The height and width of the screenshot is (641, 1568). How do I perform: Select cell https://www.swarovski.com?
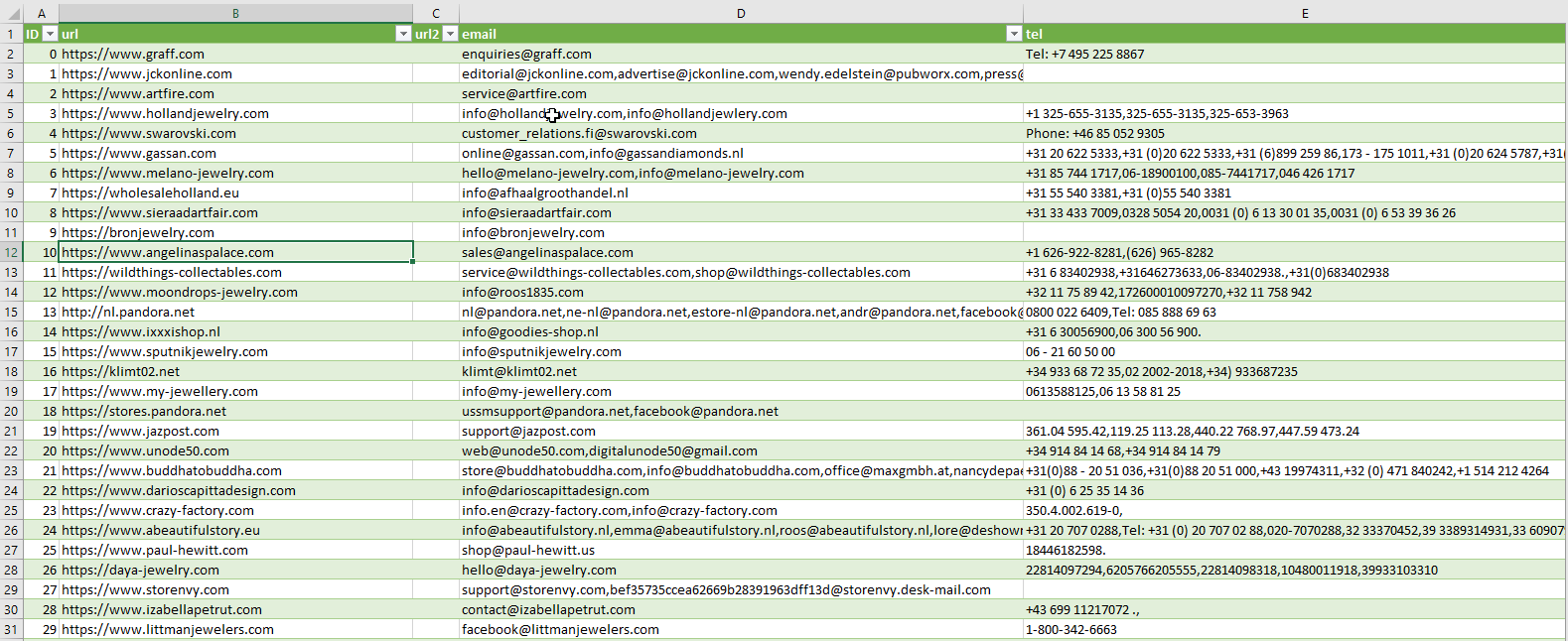coord(235,133)
